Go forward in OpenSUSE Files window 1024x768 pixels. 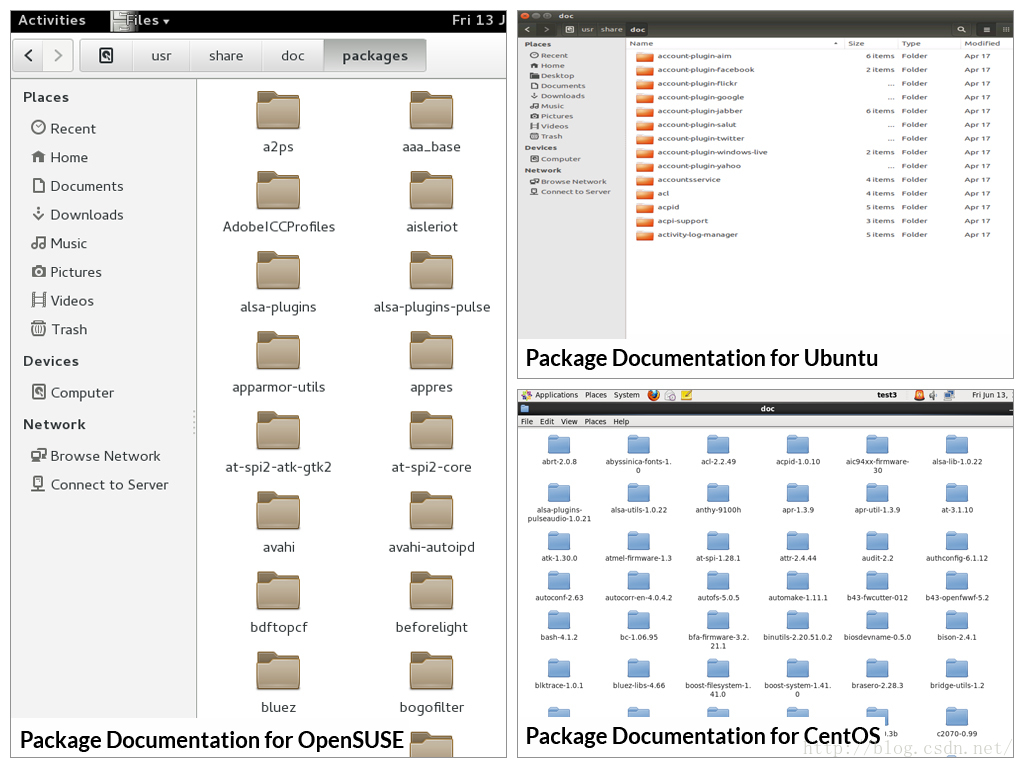pos(58,56)
